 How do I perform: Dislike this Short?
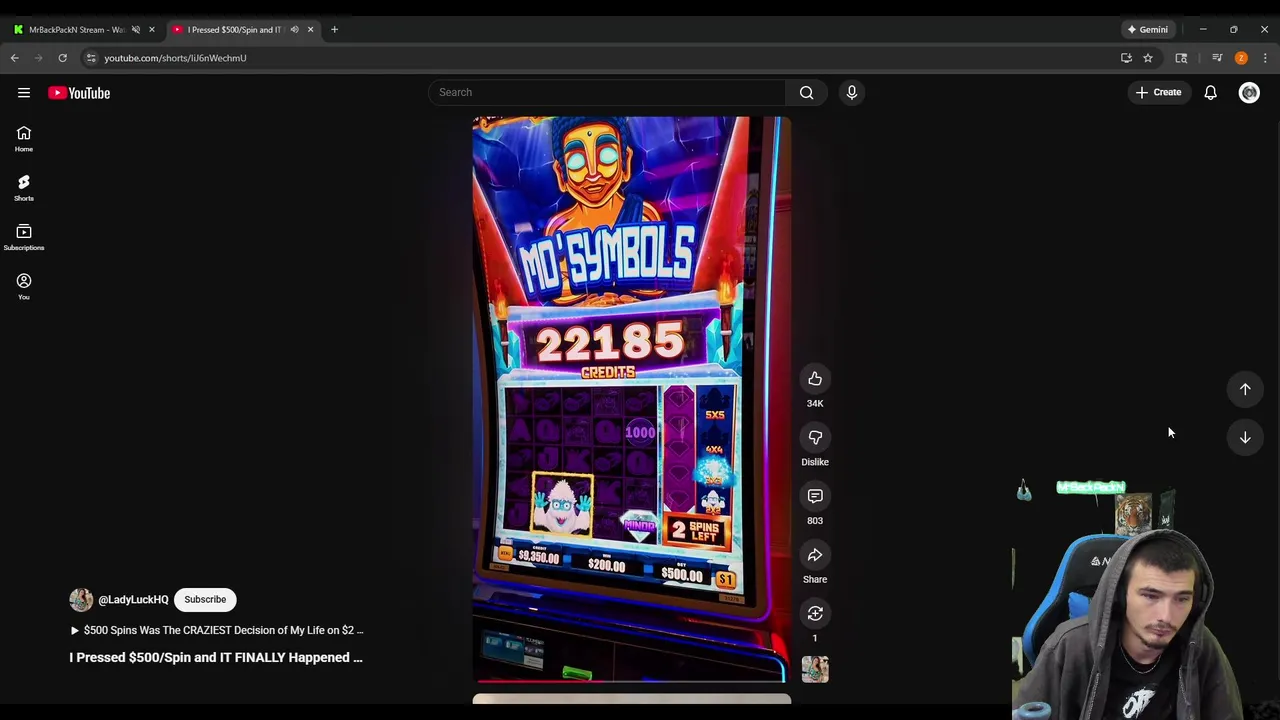pos(815,438)
